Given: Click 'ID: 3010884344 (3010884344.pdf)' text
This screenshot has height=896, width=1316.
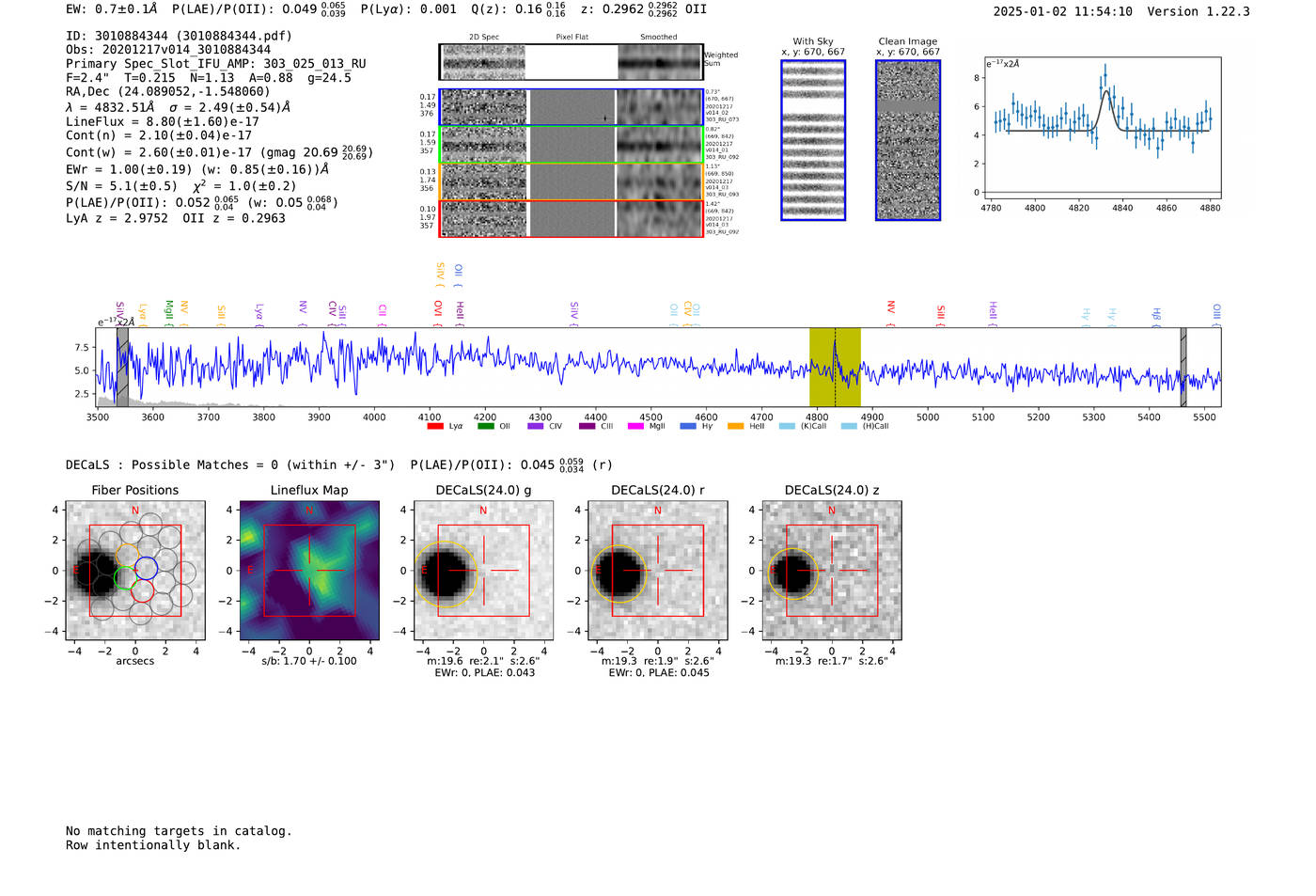Looking at the screenshot, I should tap(179, 36).
